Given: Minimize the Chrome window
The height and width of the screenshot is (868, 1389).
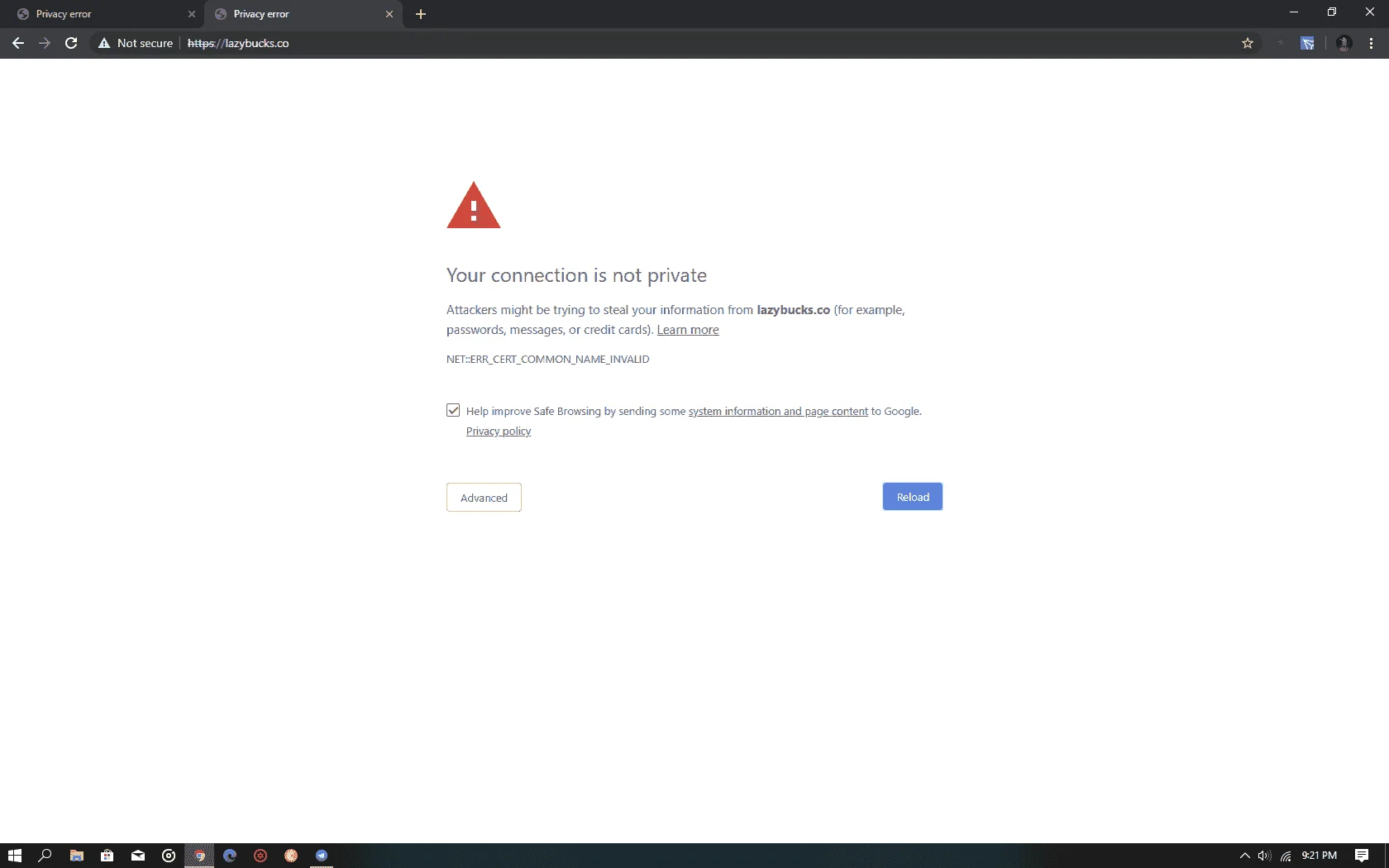Looking at the screenshot, I should (1294, 12).
